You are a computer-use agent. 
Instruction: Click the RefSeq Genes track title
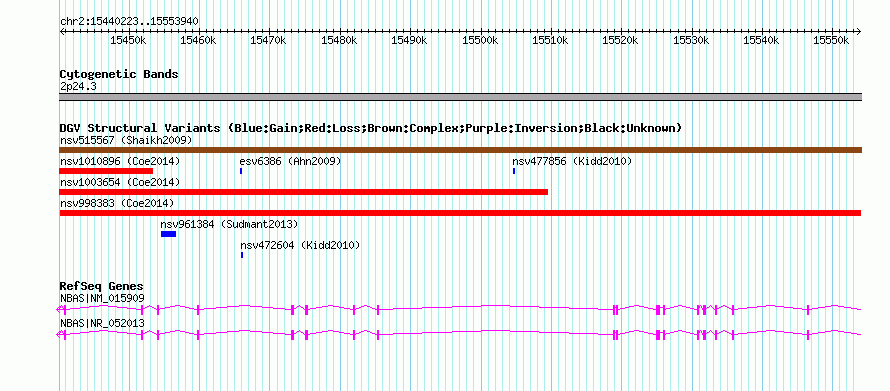point(101,287)
